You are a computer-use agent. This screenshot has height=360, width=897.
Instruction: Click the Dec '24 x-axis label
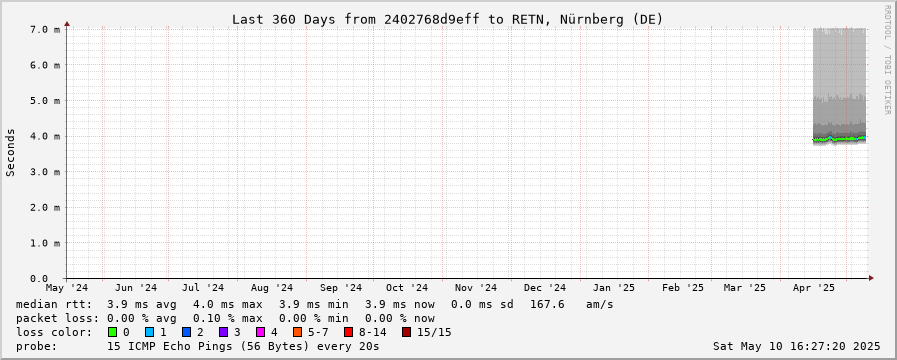pos(545,288)
